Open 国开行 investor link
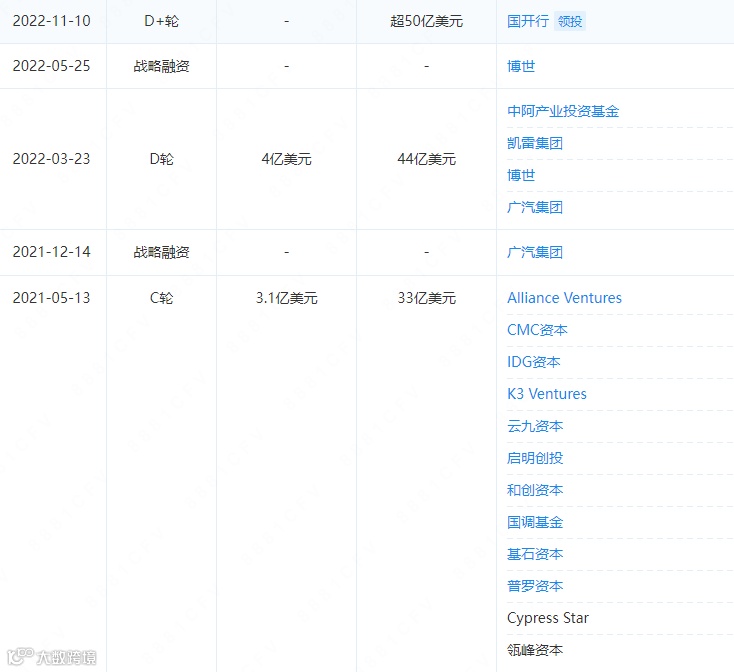Image resolution: width=734 pixels, height=672 pixels. pyautogui.click(x=528, y=21)
